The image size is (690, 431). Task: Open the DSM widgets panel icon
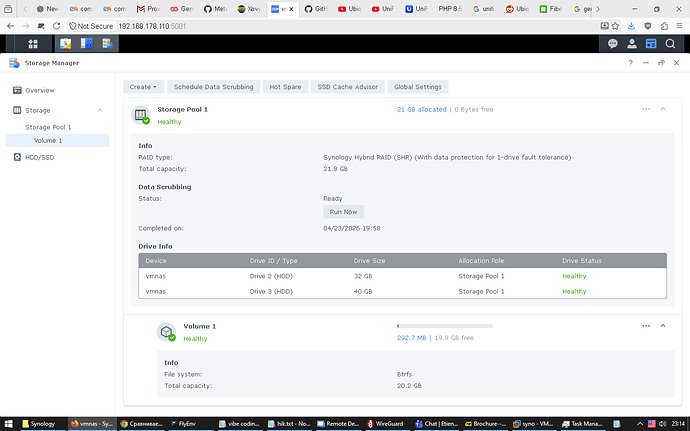tap(651, 44)
